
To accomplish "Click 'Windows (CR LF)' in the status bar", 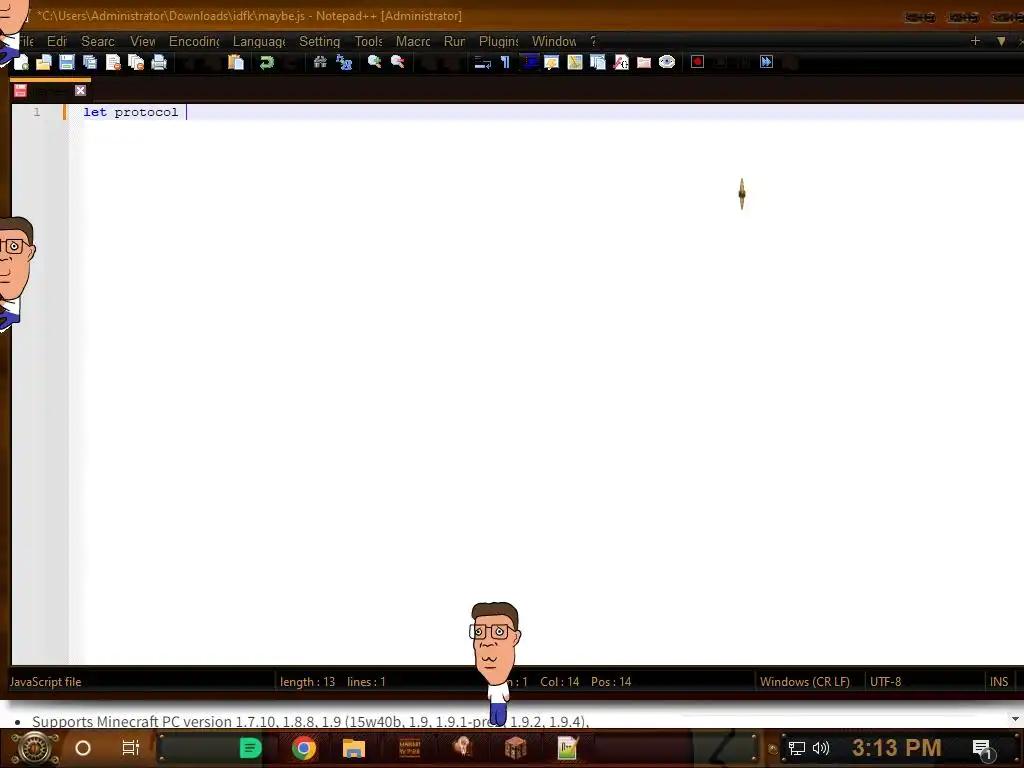I will click(x=805, y=682).
